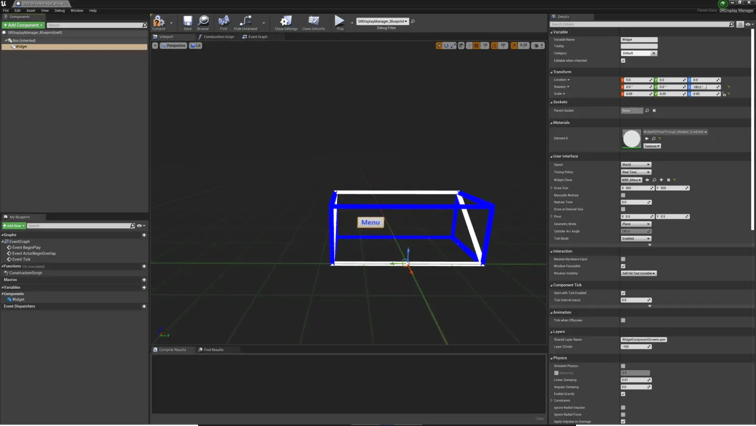Viewport: 756px width, 426px height.
Task: Open Class Defaults from the toolbar
Action: point(314,21)
